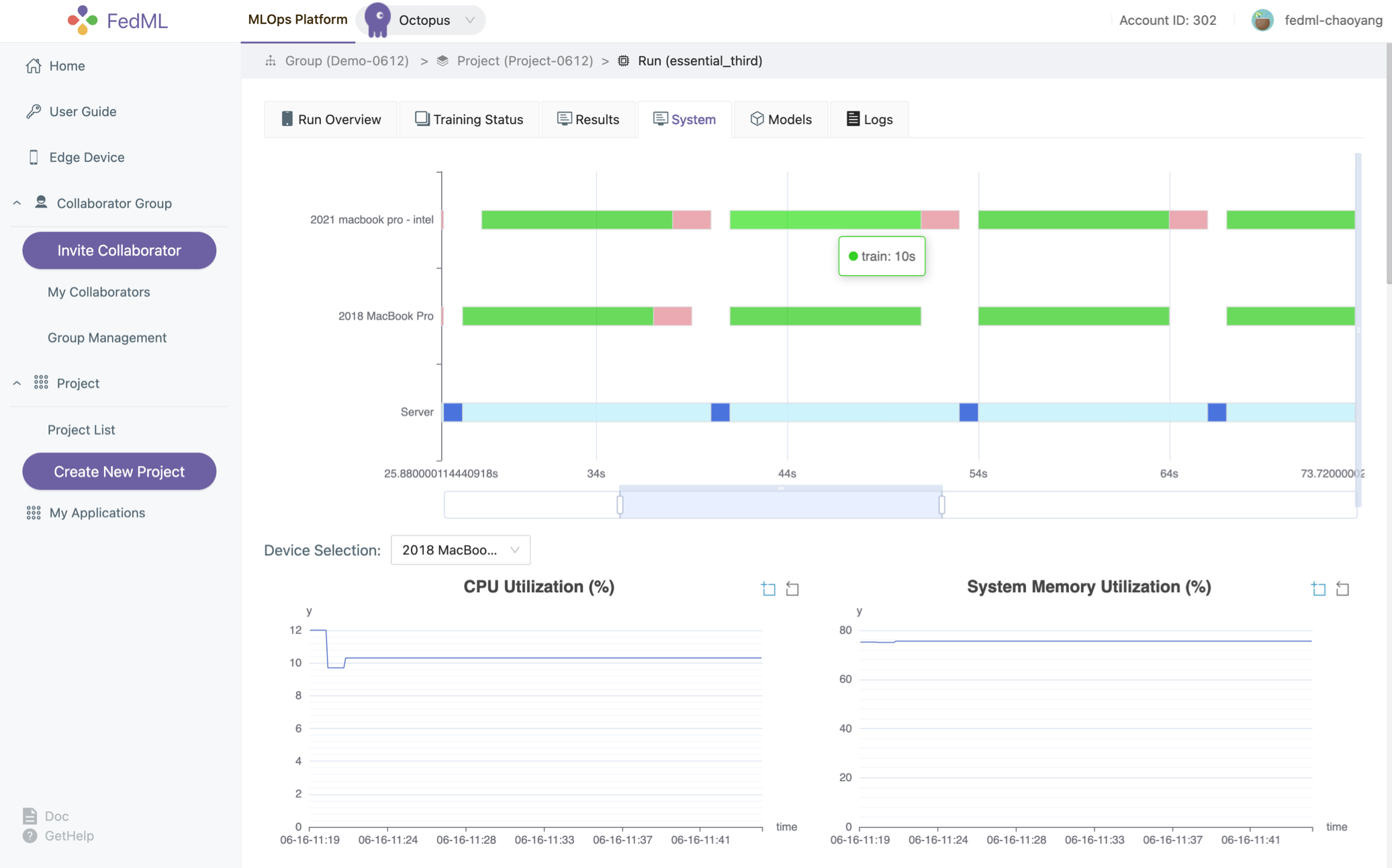Click the Invite Collaborator button
Viewport: 1392px width, 868px height.
[x=119, y=250]
